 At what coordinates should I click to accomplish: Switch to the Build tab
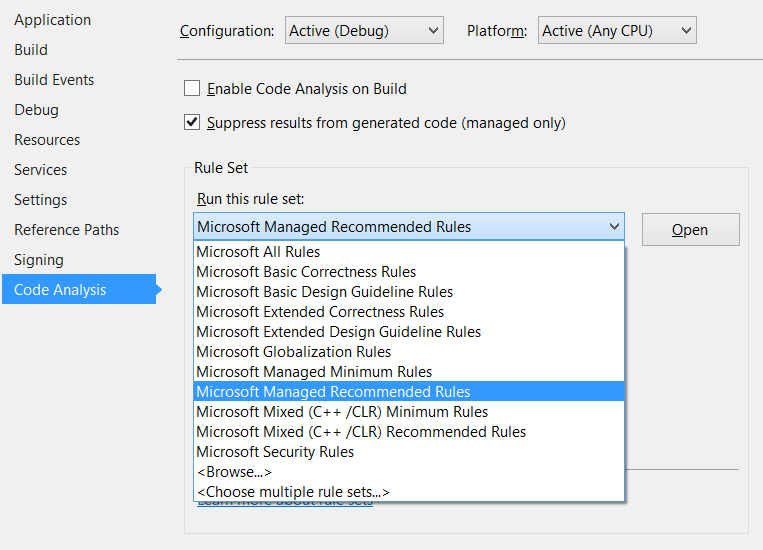click(31, 50)
